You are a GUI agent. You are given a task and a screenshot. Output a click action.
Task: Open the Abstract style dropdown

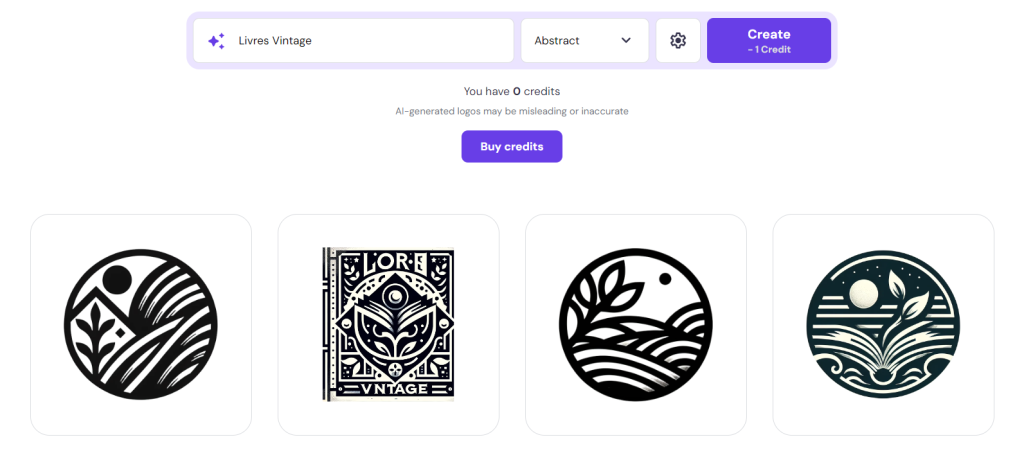pos(584,41)
